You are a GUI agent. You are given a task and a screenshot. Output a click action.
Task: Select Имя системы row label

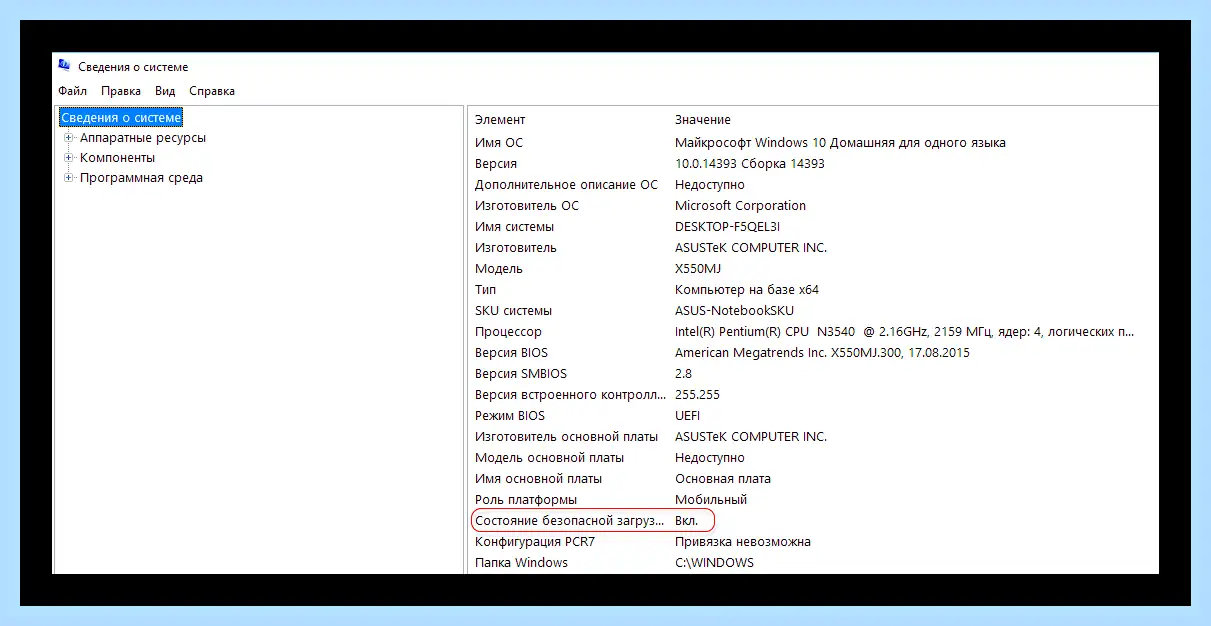click(514, 227)
